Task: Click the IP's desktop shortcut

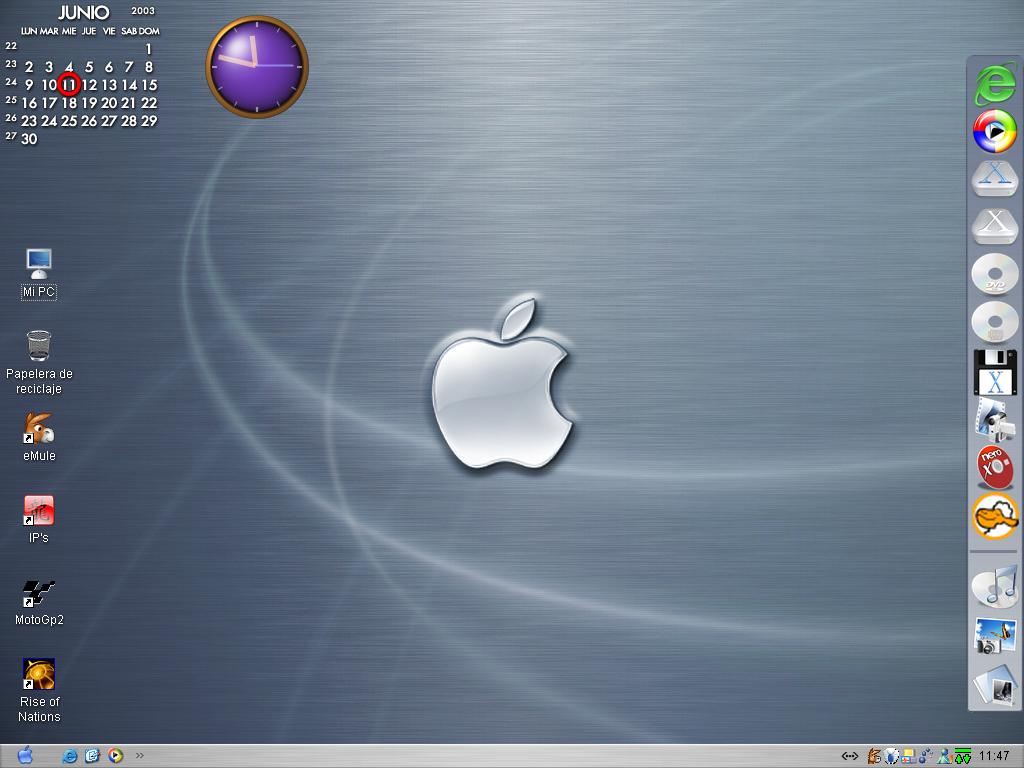Action: click(x=39, y=511)
